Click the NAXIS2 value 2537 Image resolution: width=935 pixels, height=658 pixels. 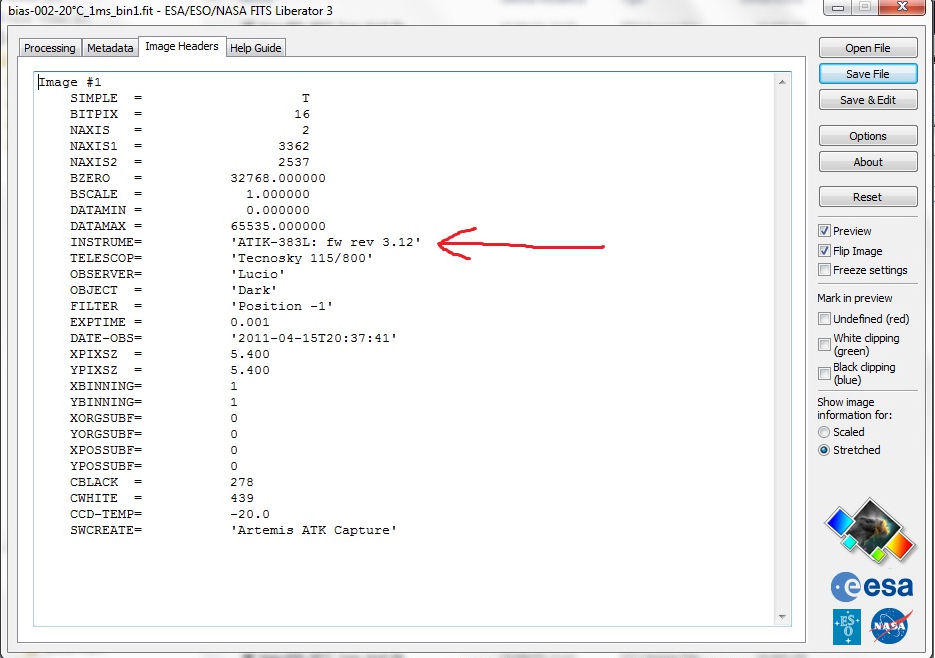coord(294,162)
